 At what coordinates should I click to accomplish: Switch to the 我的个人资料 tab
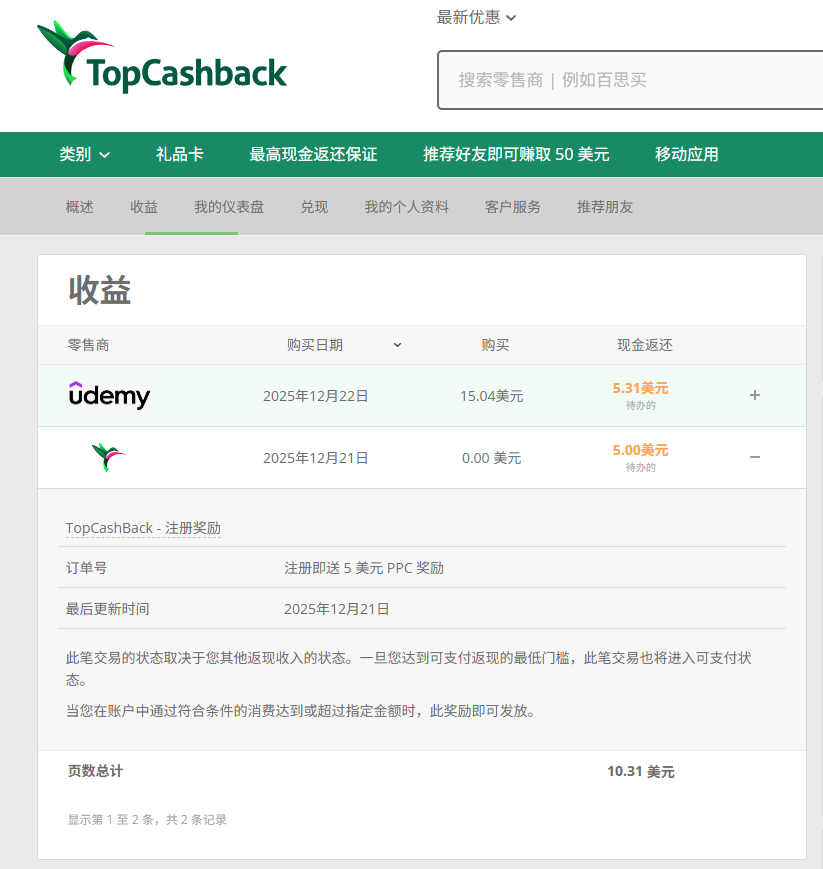(x=407, y=207)
